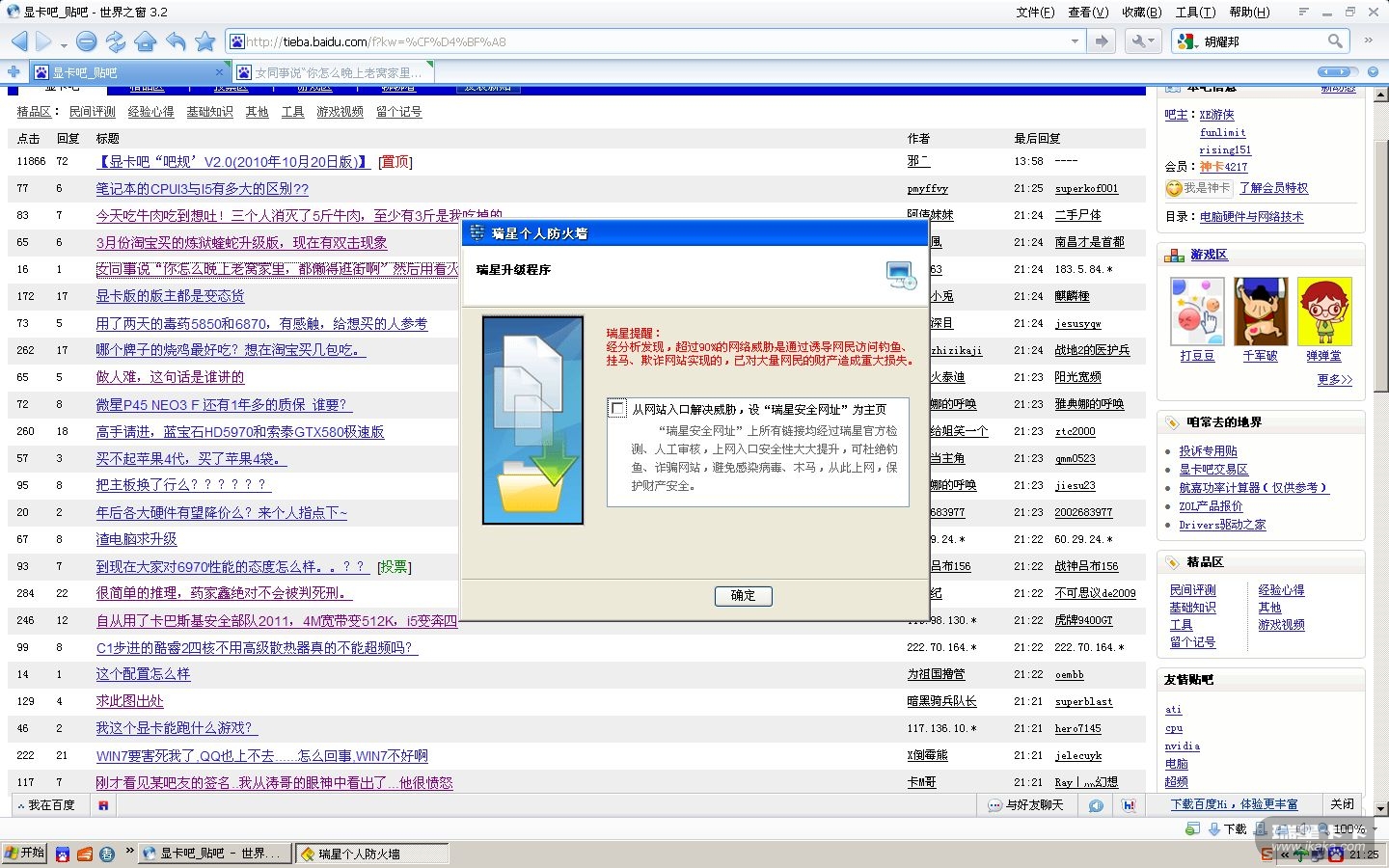Open a new tab with the plus icon
This screenshot has width=1389, height=868.
pos(14,72)
